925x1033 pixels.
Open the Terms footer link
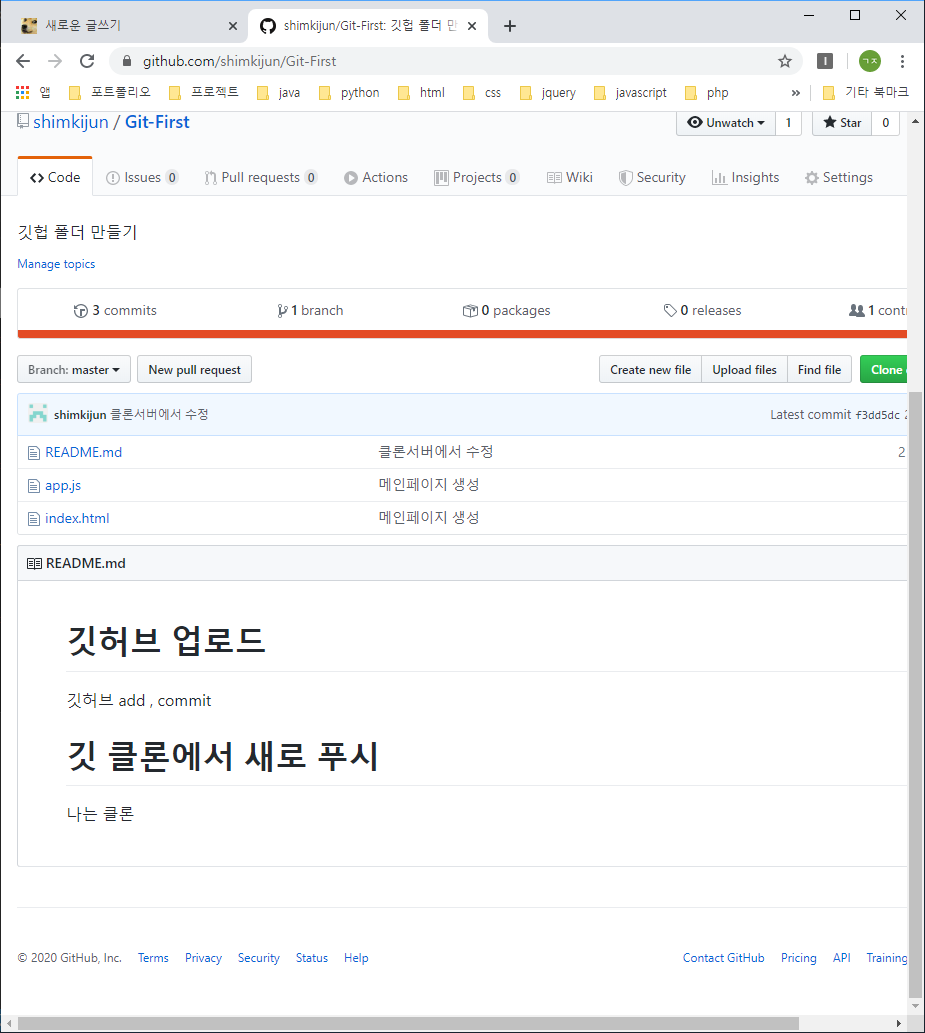click(x=153, y=958)
